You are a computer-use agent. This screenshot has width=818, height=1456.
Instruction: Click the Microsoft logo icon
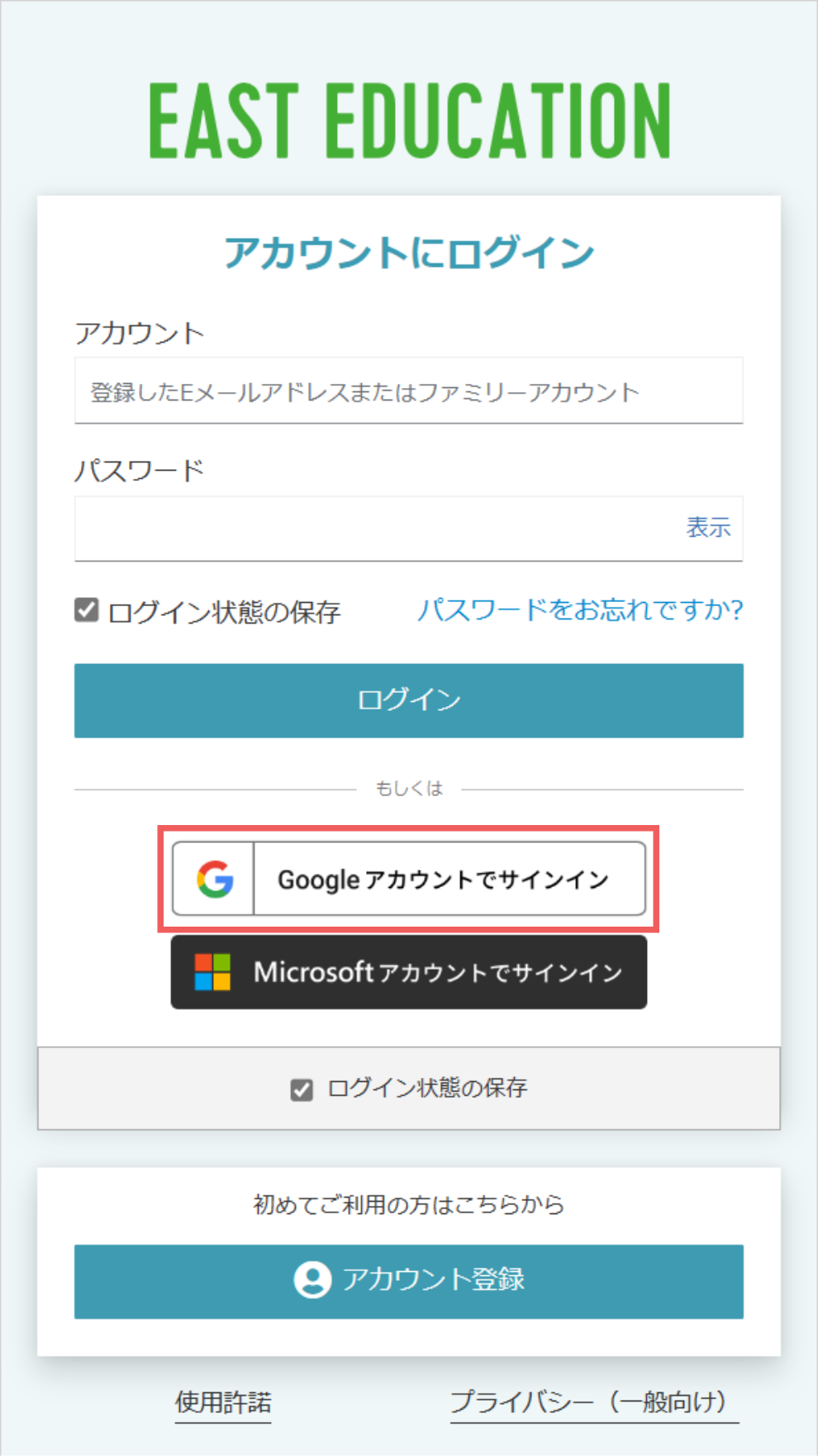click(212, 972)
